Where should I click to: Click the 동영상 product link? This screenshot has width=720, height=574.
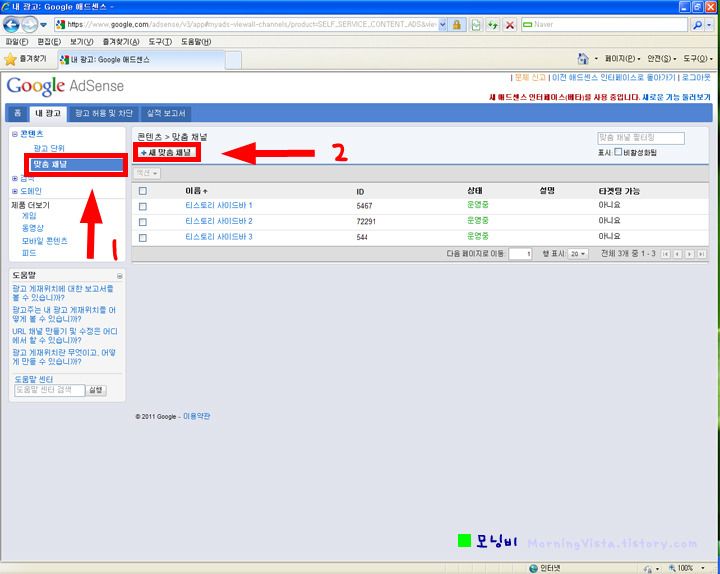coord(33,228)
